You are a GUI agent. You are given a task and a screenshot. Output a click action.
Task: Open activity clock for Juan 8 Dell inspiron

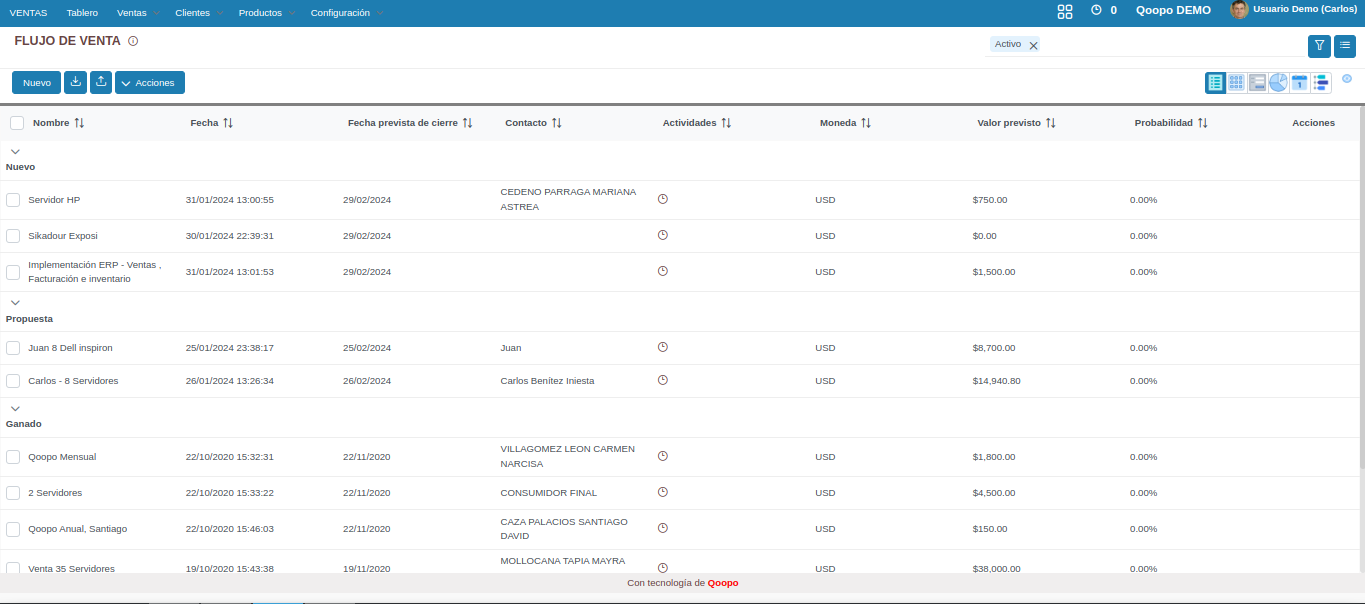click(663, 347)
